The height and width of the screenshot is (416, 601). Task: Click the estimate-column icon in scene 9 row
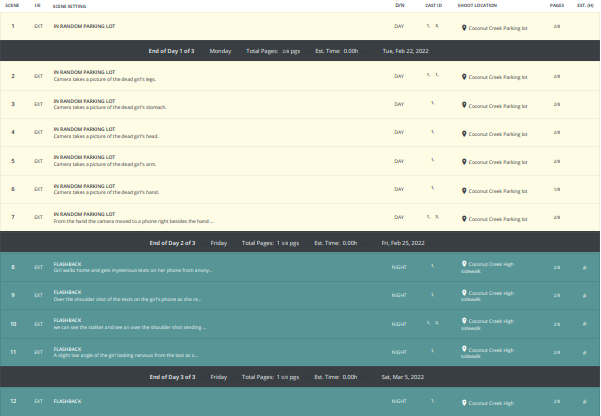tap(585, 296)
